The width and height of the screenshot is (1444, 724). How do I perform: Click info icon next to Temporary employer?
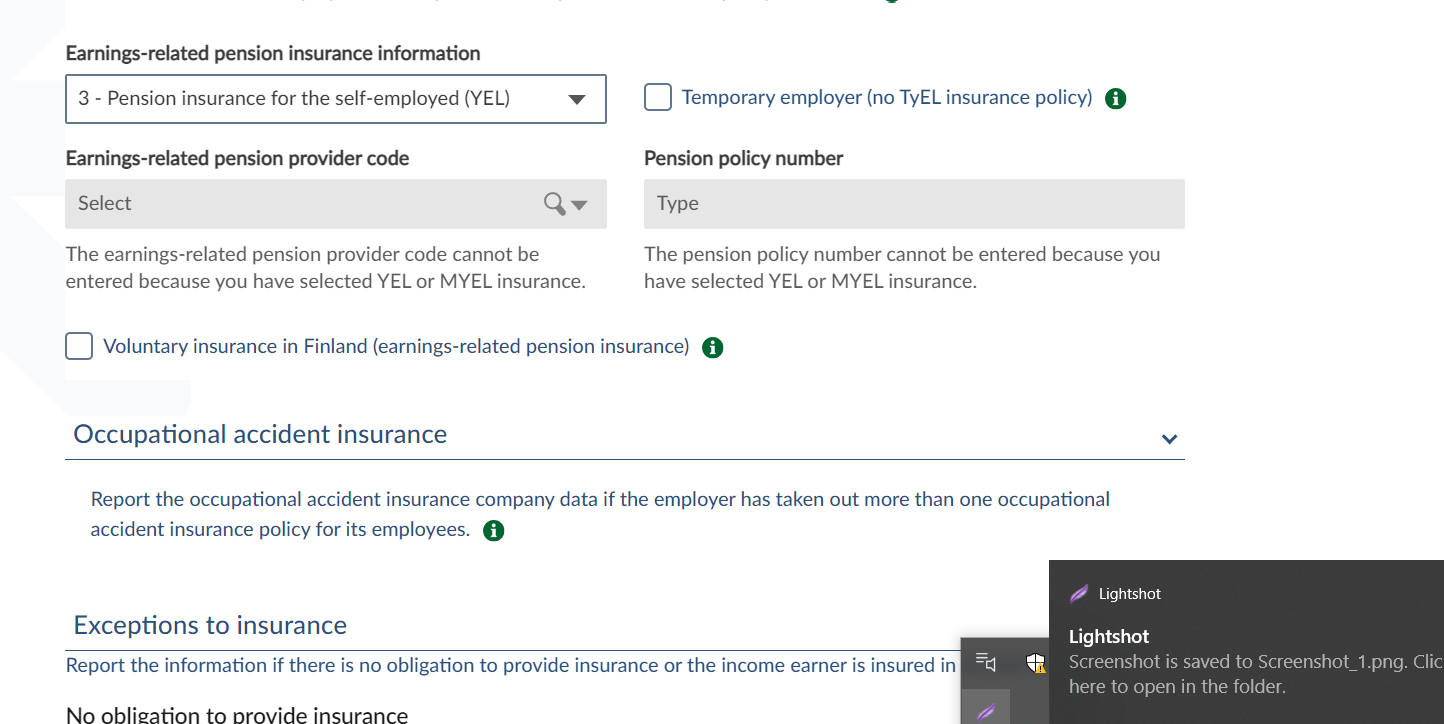pos(1116,99)
